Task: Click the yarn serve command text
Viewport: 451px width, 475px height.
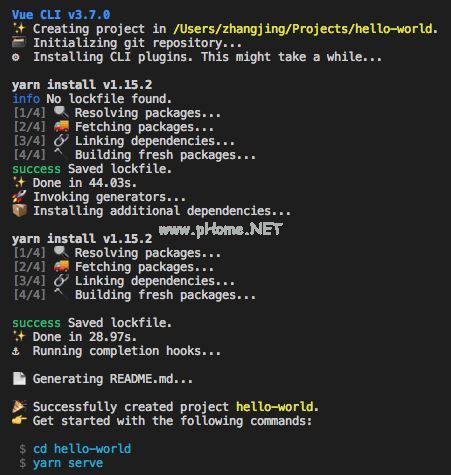Action: pos(68,463)
